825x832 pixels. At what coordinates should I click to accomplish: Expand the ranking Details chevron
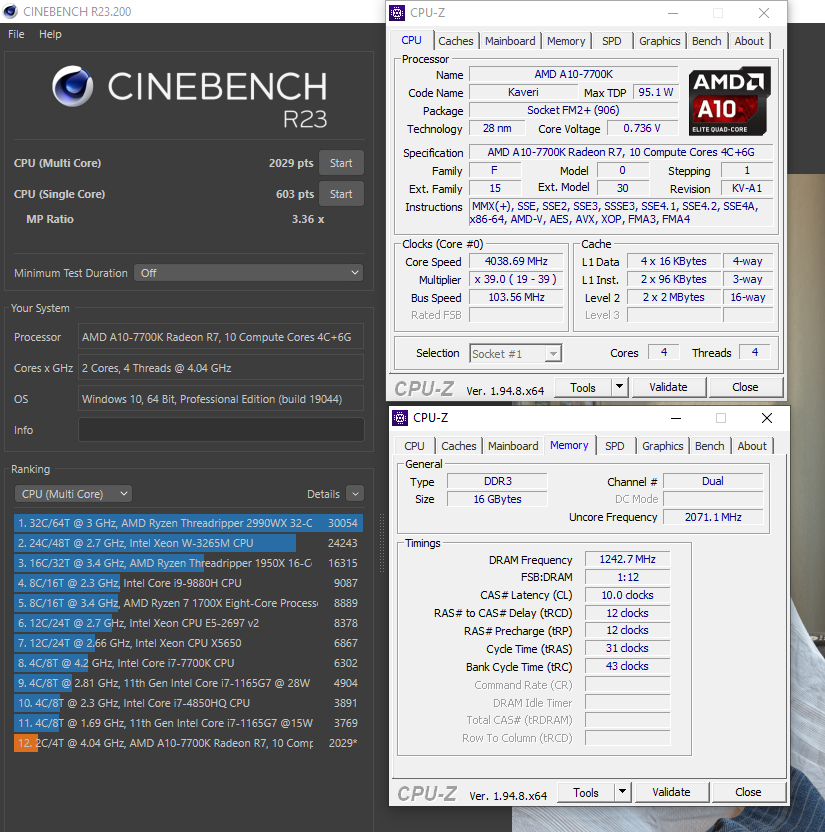coord(355,494)
